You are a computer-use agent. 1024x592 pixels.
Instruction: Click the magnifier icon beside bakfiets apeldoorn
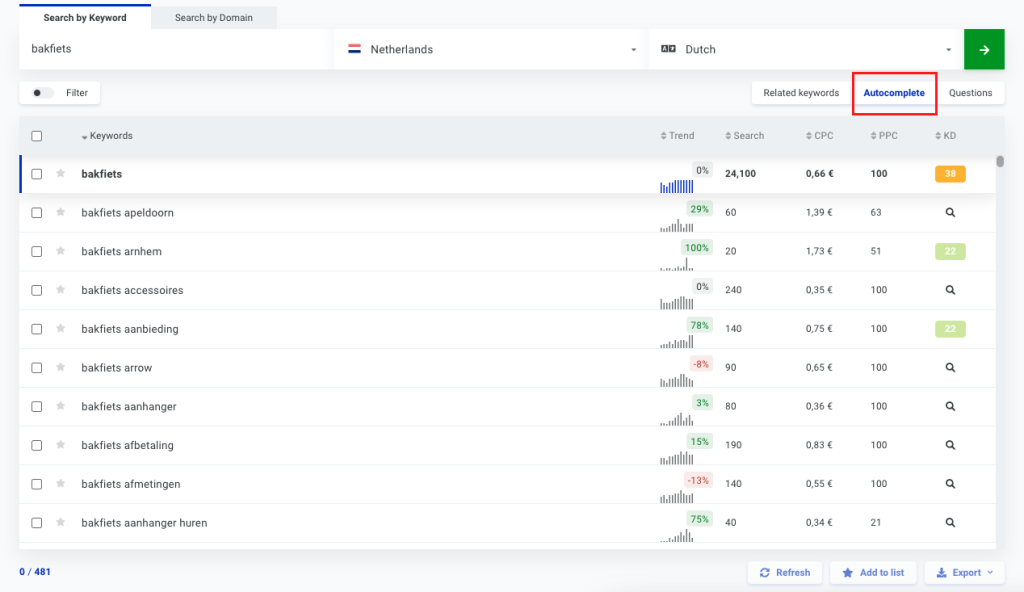point(949,212)
